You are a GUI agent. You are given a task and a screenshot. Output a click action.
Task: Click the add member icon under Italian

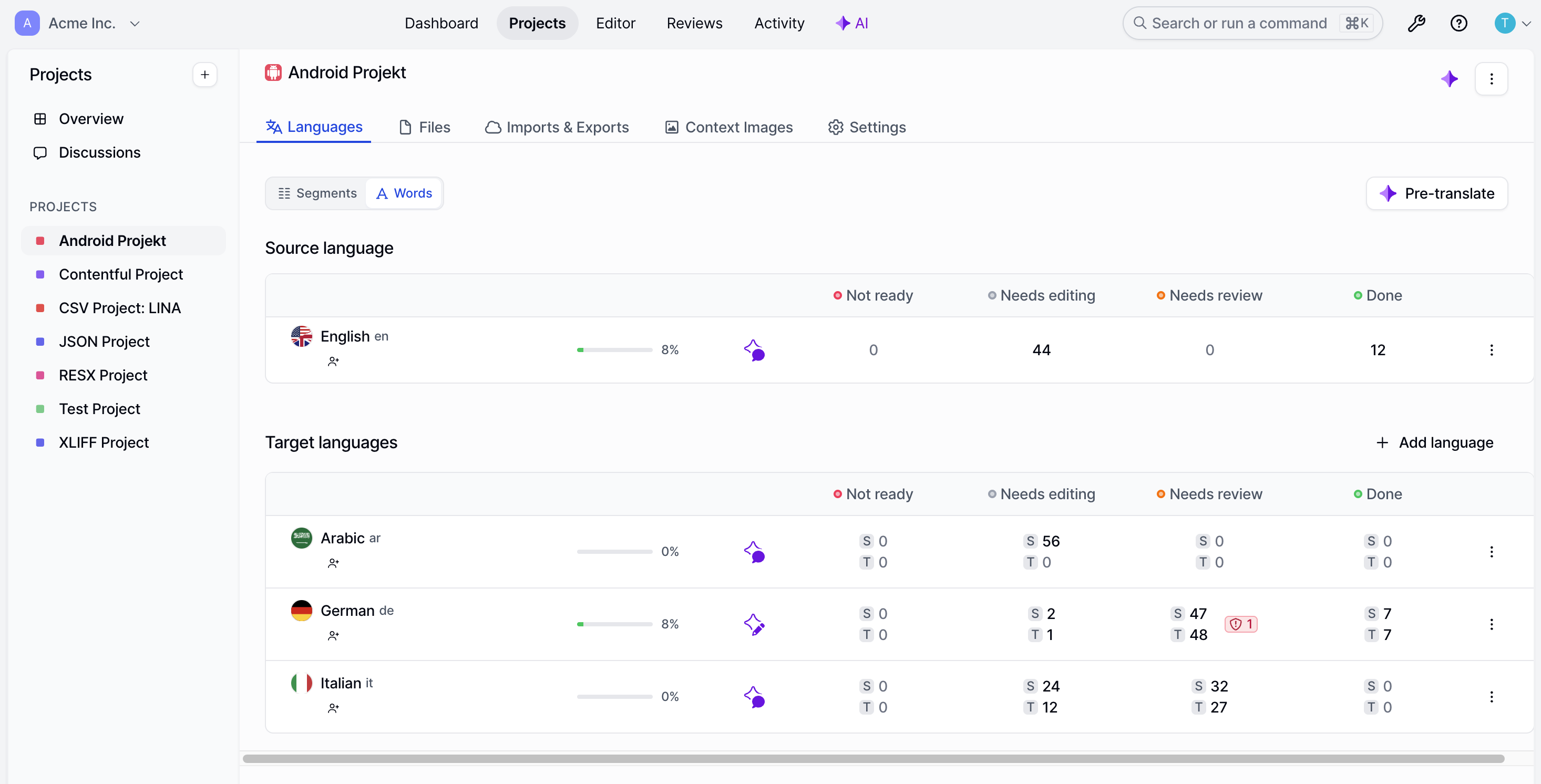333,708
